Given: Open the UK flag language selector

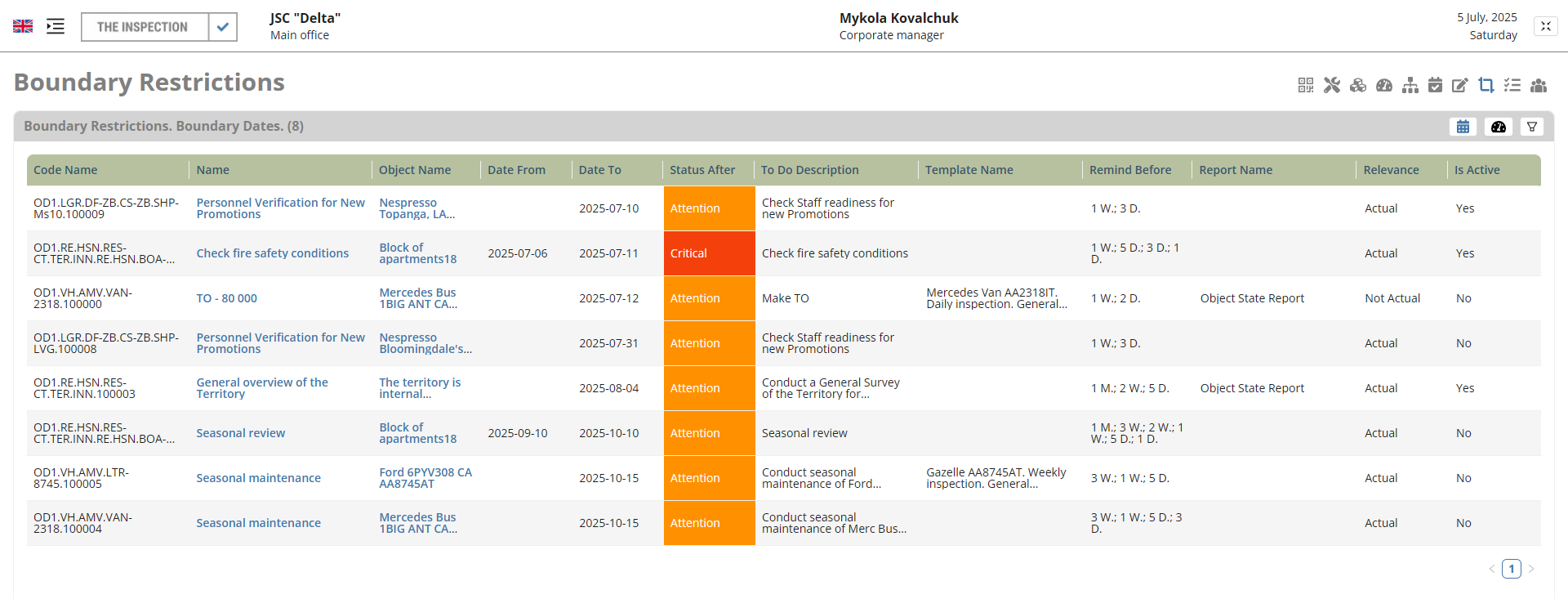Looking at the screenshot, I should point(23,26).
